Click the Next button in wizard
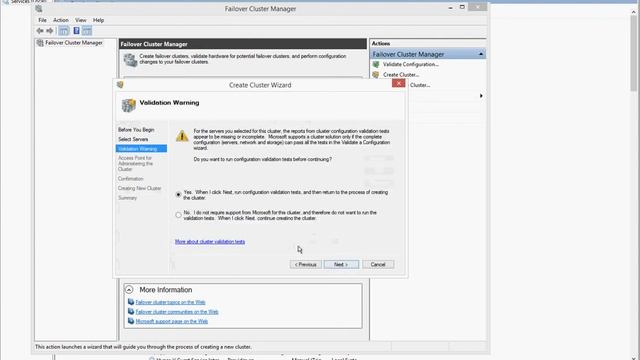The image size is (640, 360). pos(341,264)
